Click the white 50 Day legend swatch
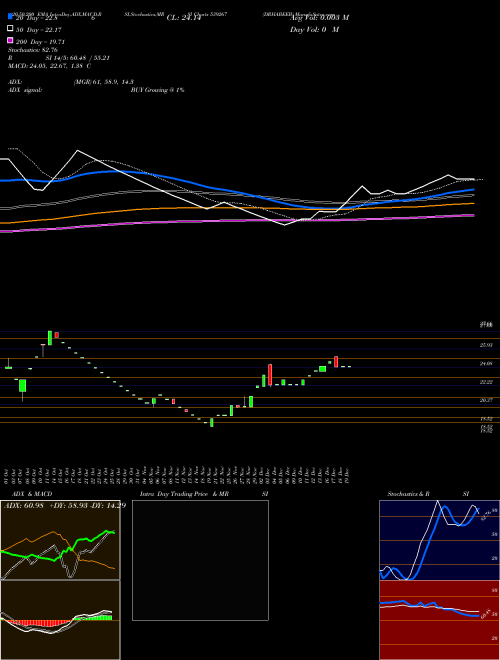The image size is (500, 660). pos(10,29)
